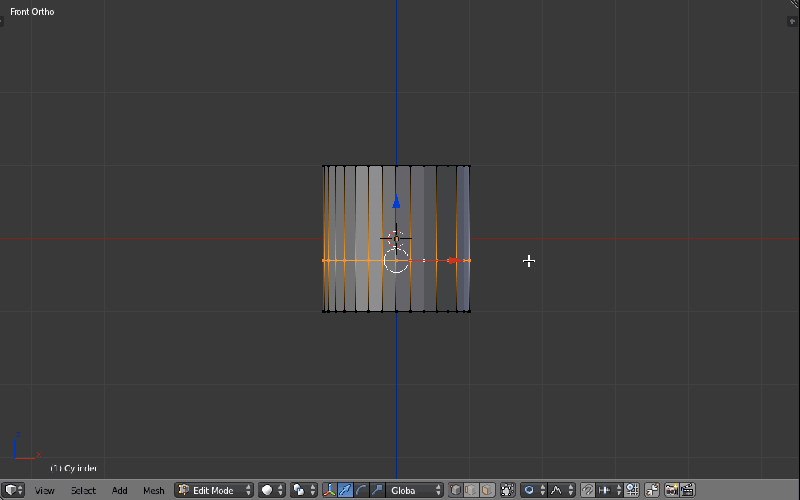The height and width of the screenshot is (500, 800).
Task: Expand the right properties panel plus tab
Action: (x=792, y=21)
